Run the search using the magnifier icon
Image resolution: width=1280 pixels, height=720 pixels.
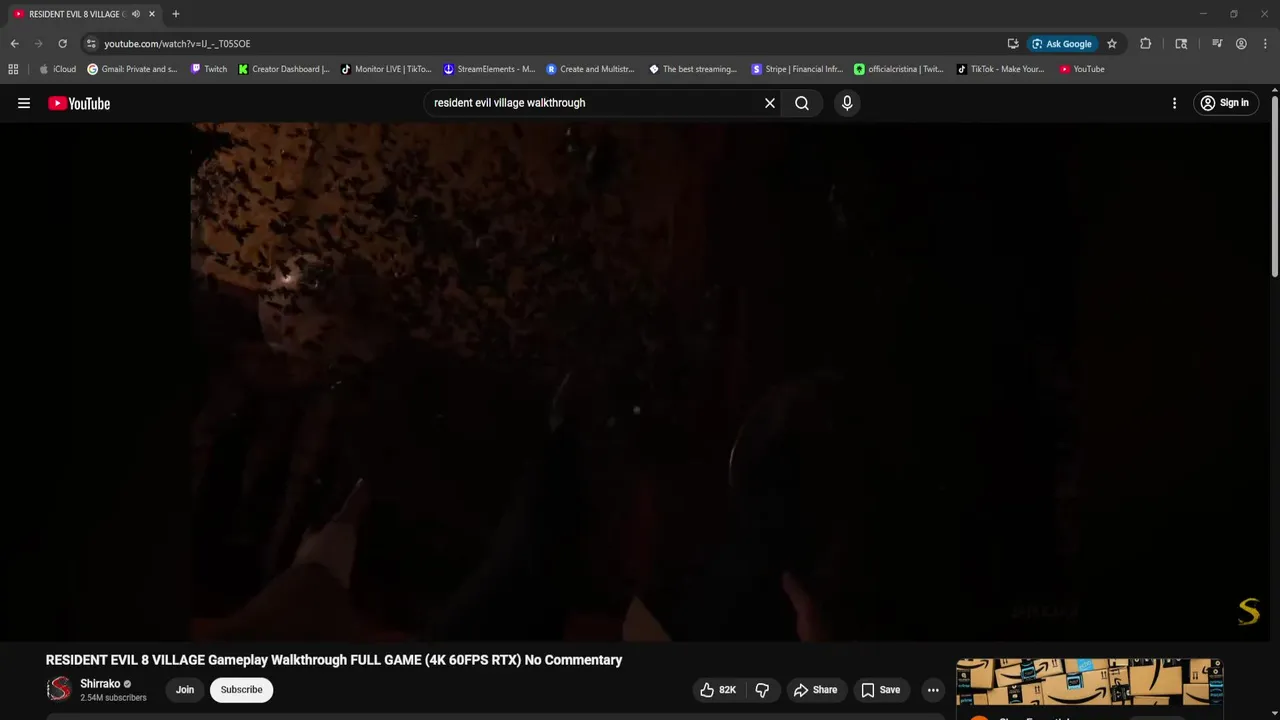pyautogui.click(x=802, y=103)
